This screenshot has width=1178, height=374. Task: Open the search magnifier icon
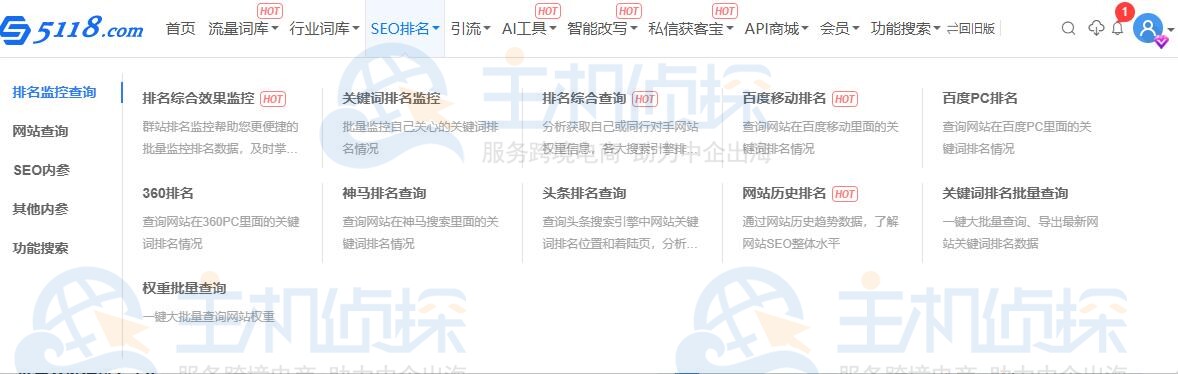tap(1068, 29)
